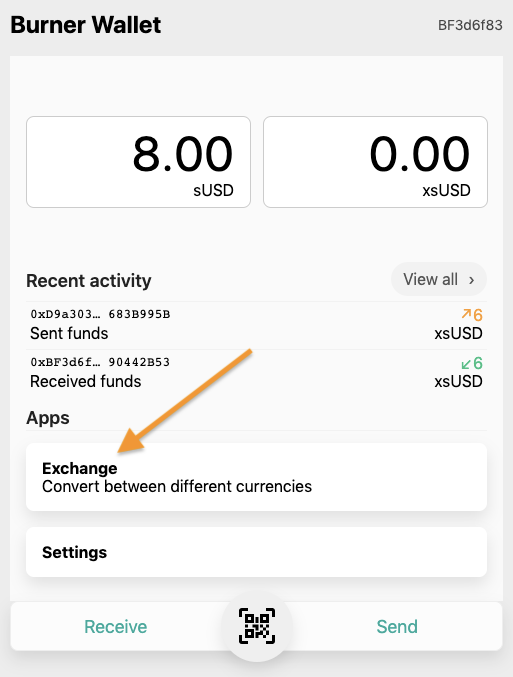This screenshot has width=513, height=677.
Task: Select the 8.00 sUSD balance card
Action: pos(138,162)
